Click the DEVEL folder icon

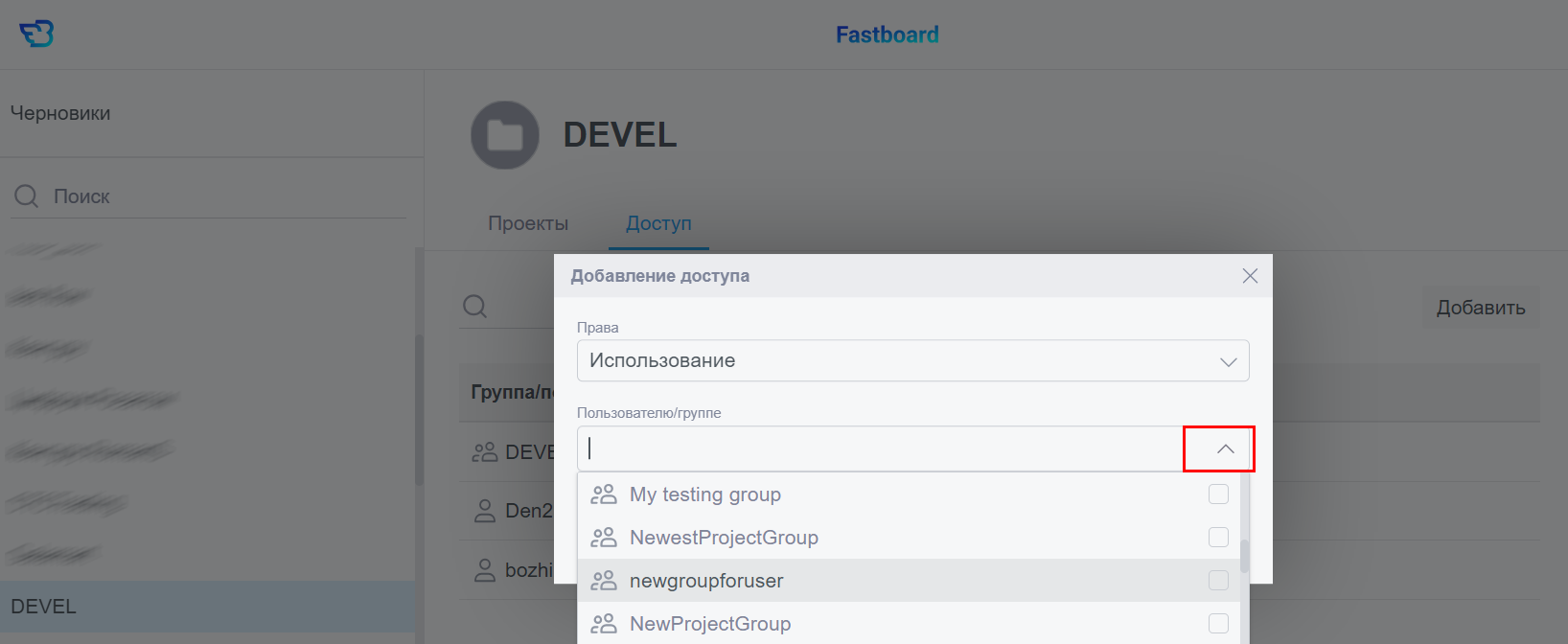(505, 135)
